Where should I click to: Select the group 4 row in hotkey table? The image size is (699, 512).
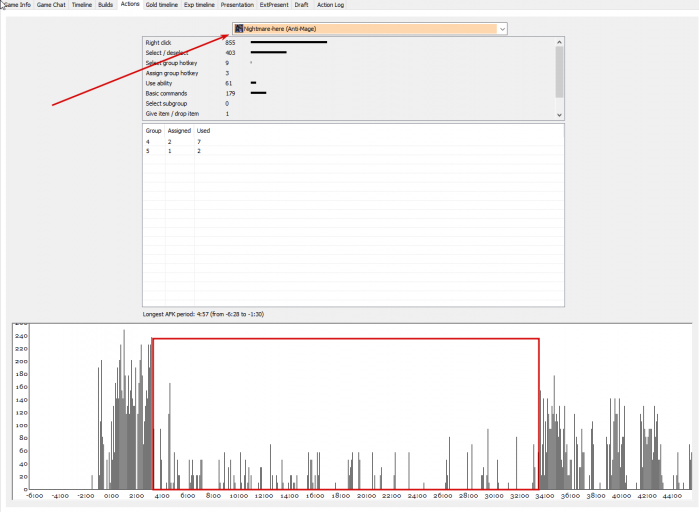click(353, 142)
